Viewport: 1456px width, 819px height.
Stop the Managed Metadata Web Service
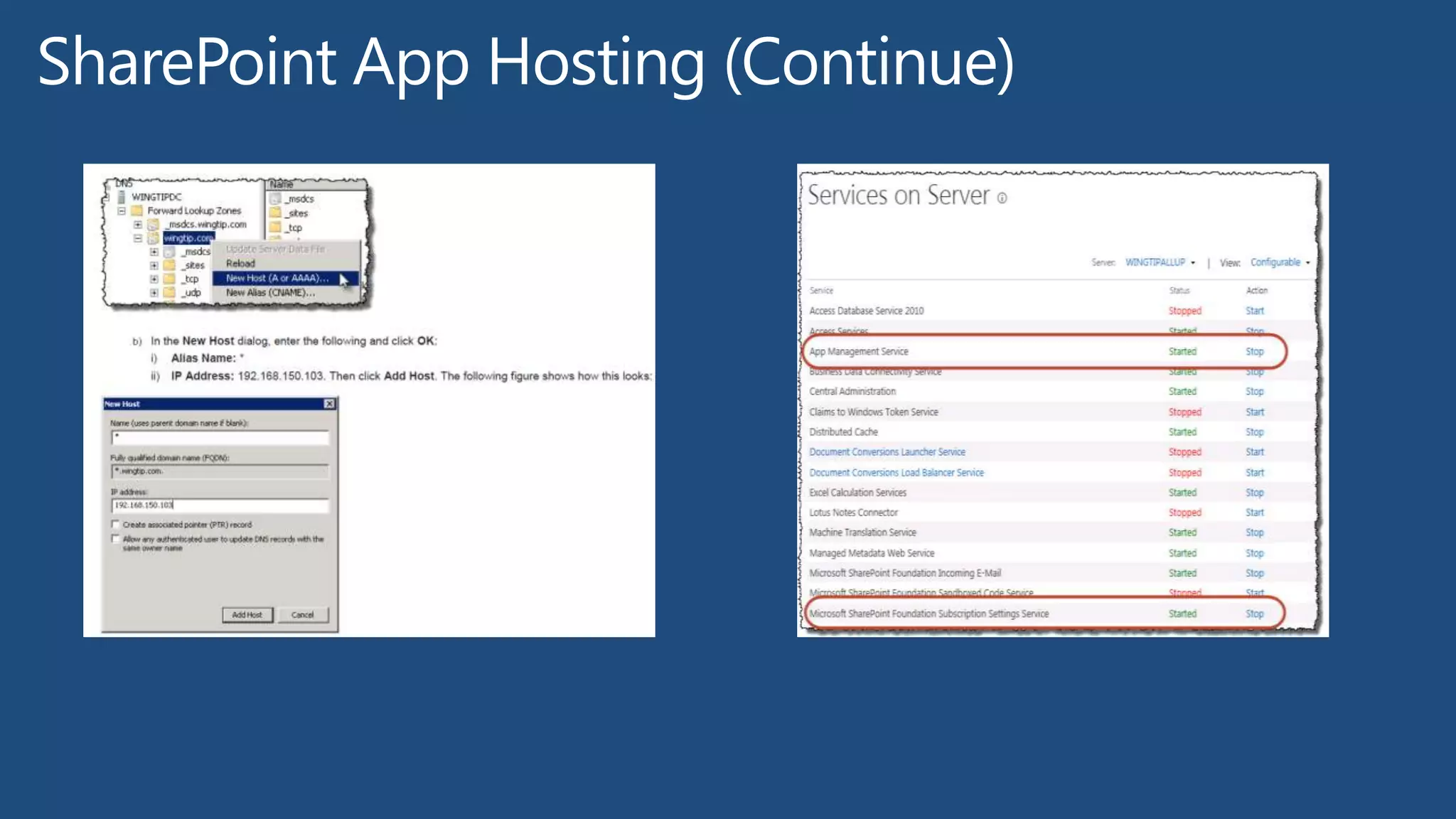1255,552
